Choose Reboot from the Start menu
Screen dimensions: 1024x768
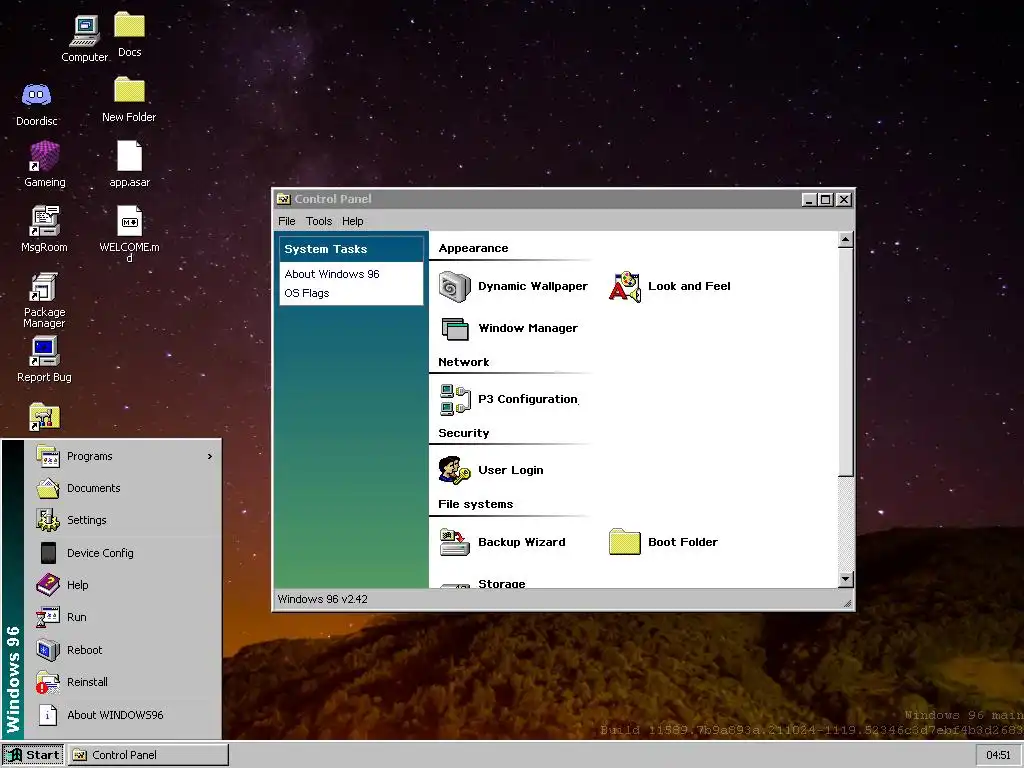pyautogui.click(x=123, y=650)
